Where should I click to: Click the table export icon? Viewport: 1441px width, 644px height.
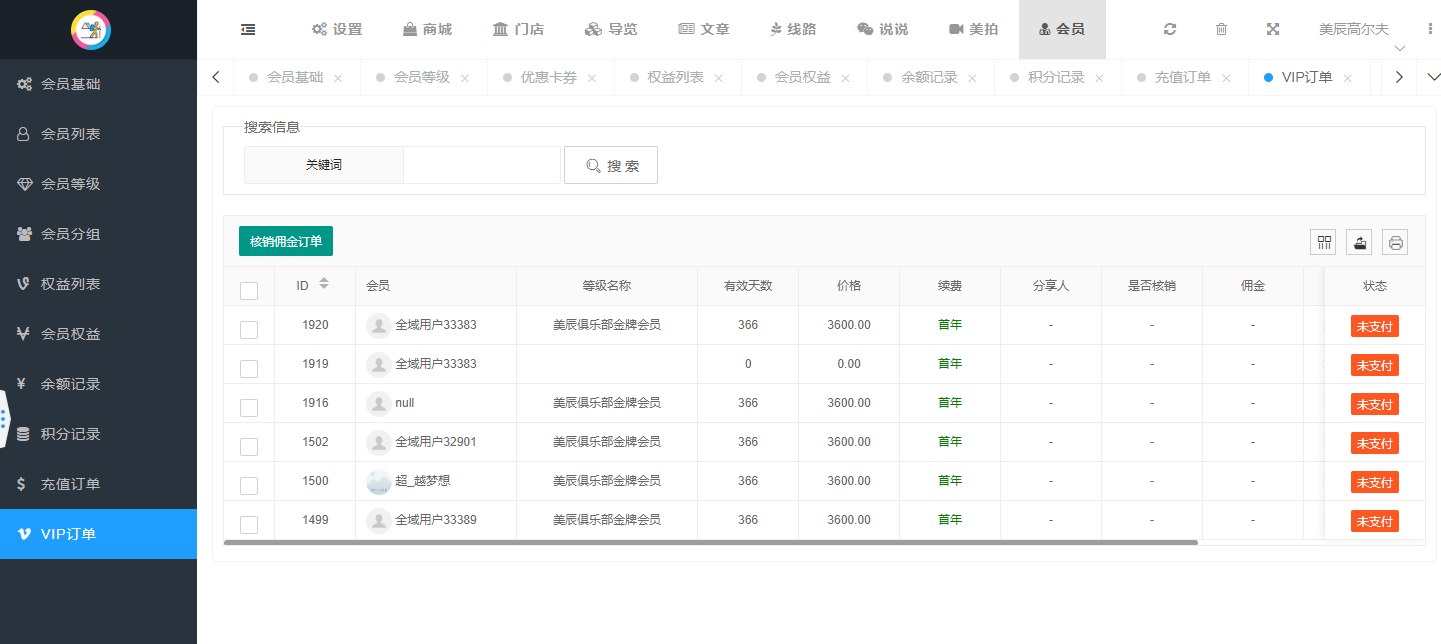[1360, 242]
